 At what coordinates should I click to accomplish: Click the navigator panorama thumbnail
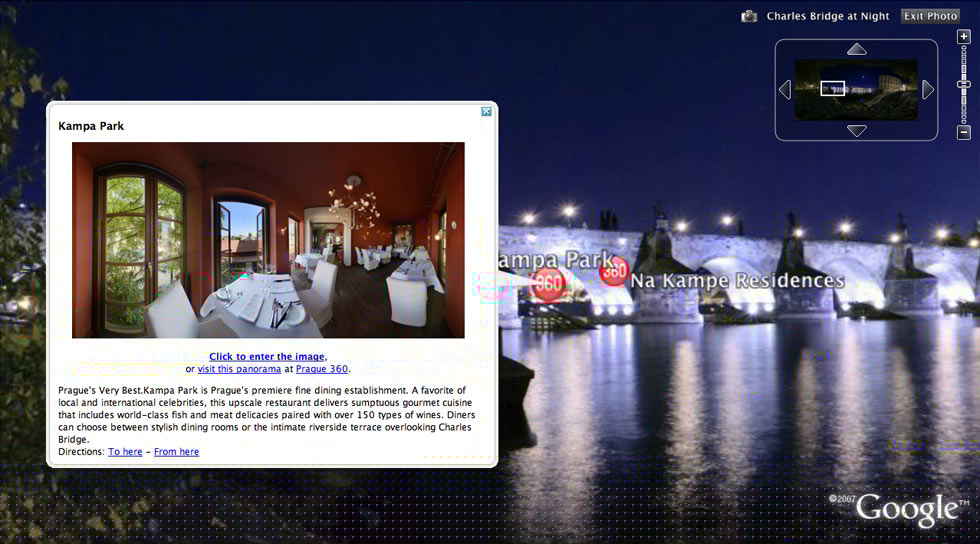(856, 89)
